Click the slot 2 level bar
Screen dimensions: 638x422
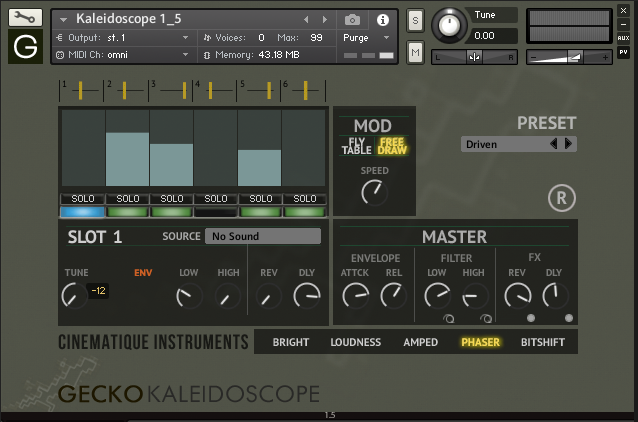pos(127,159)
